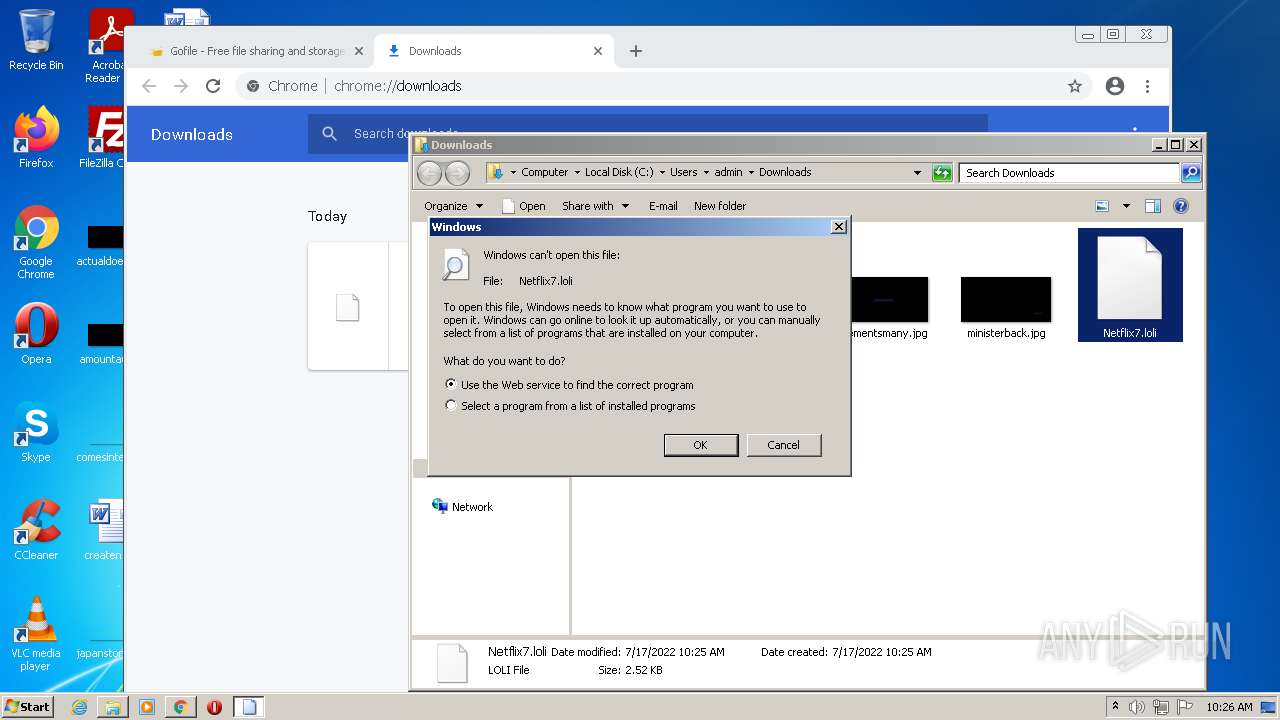Open the file explorer taskbar icon

point(113,707)
